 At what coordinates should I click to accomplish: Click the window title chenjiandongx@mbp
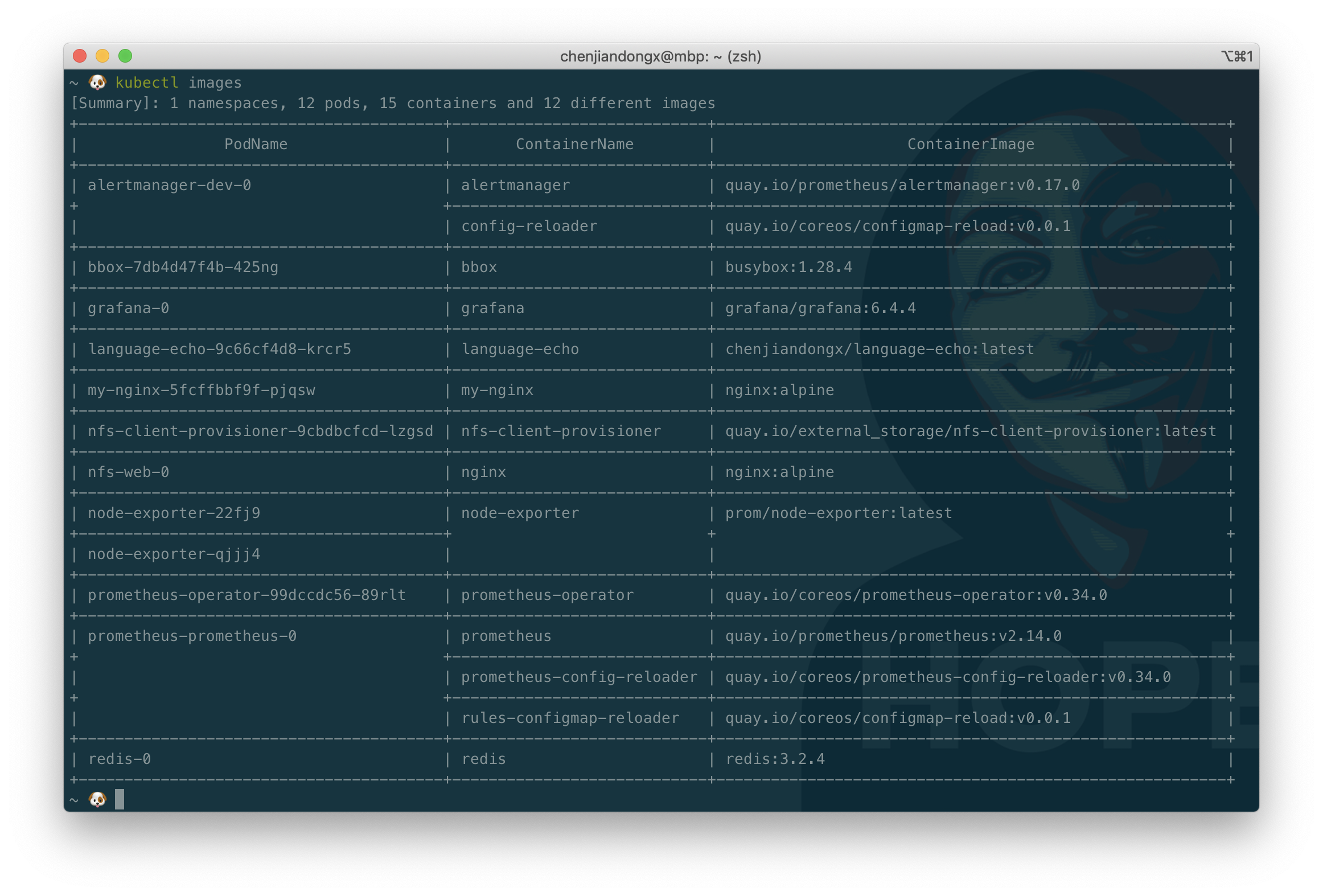click(x=661, y=56)
